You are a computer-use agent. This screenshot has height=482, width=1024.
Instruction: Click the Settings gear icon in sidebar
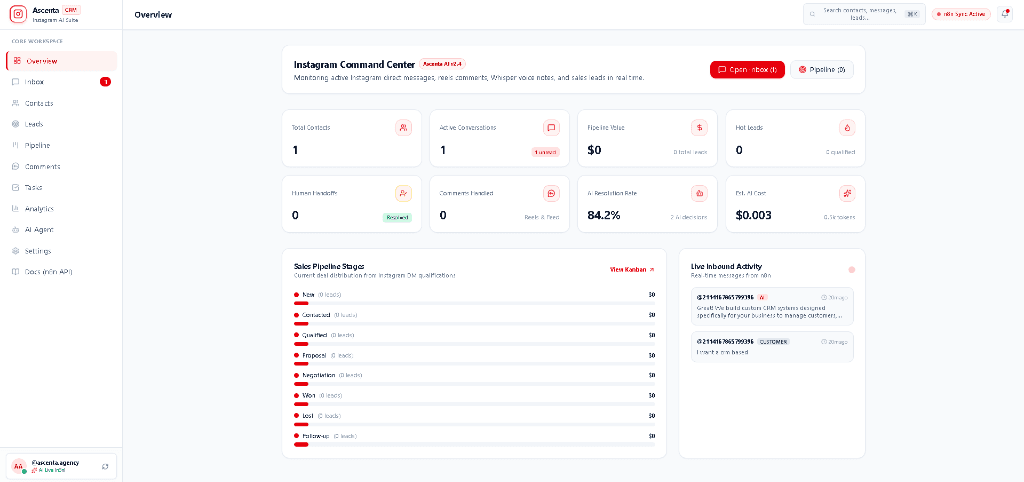pyautogui.click(x=16, y=251)
